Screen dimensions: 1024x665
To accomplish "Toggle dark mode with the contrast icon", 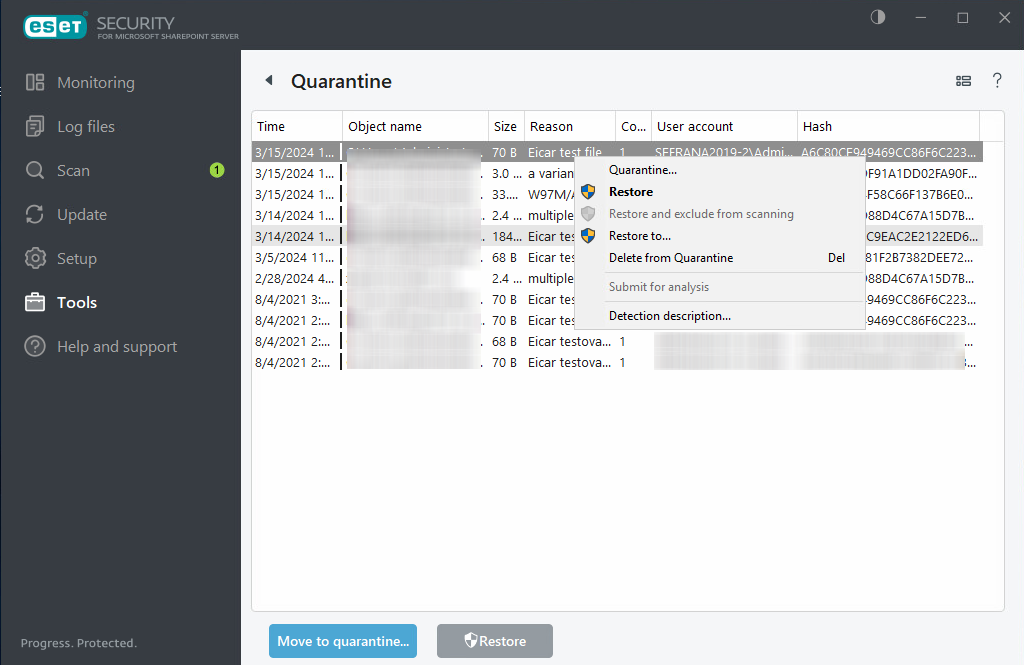I will (877, 17).
